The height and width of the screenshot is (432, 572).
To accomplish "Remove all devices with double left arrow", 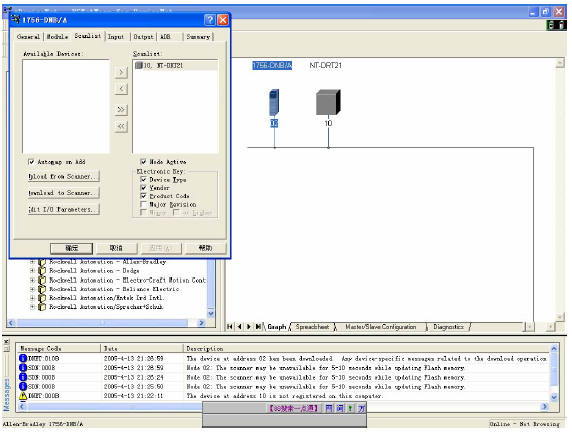I will click(121, 127).
